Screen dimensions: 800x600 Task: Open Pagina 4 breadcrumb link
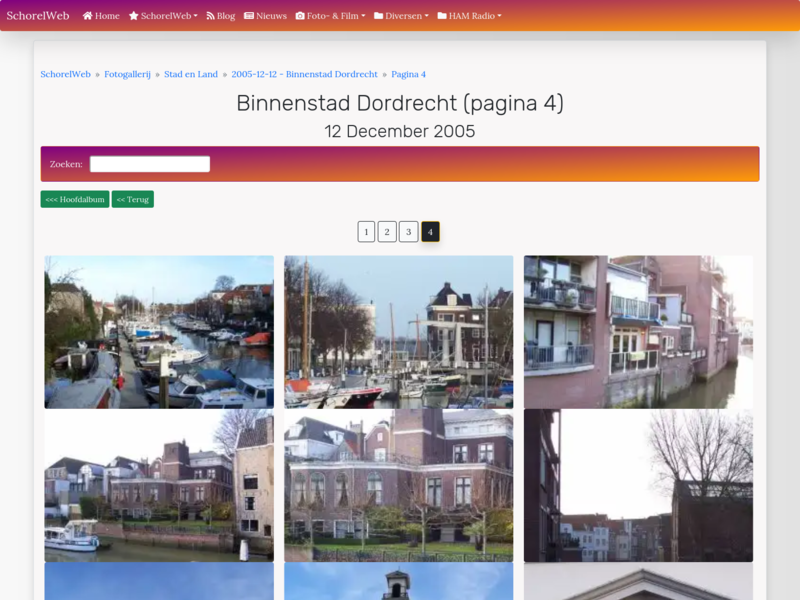(x=409, y=74)
